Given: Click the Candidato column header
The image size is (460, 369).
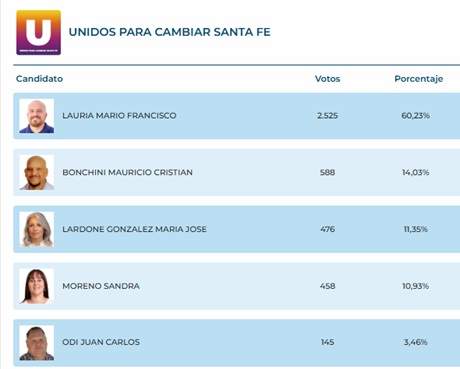Looking at the screenshot, I should [39, 79].
